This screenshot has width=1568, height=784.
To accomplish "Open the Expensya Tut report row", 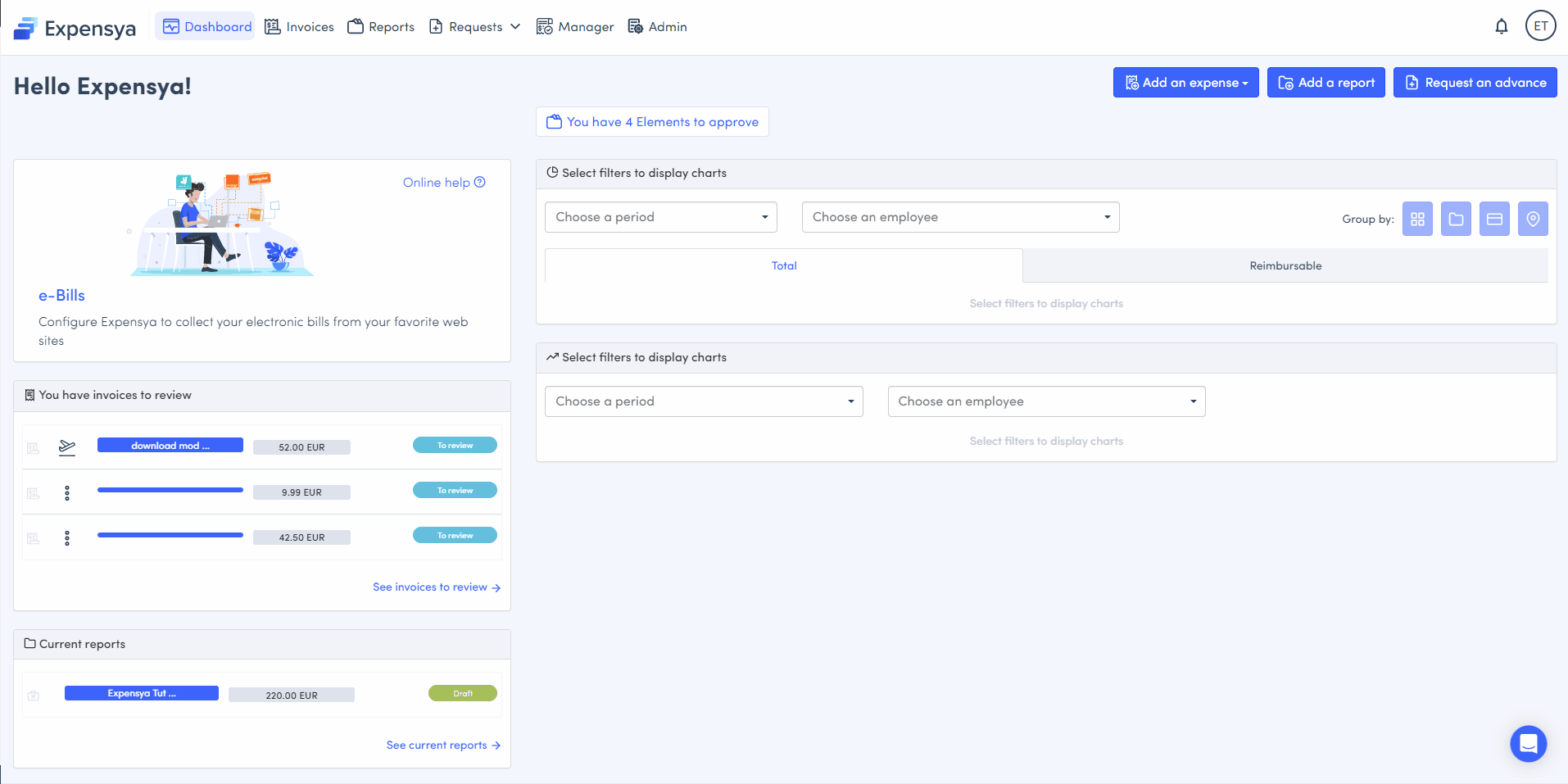I will click(142, 693).
